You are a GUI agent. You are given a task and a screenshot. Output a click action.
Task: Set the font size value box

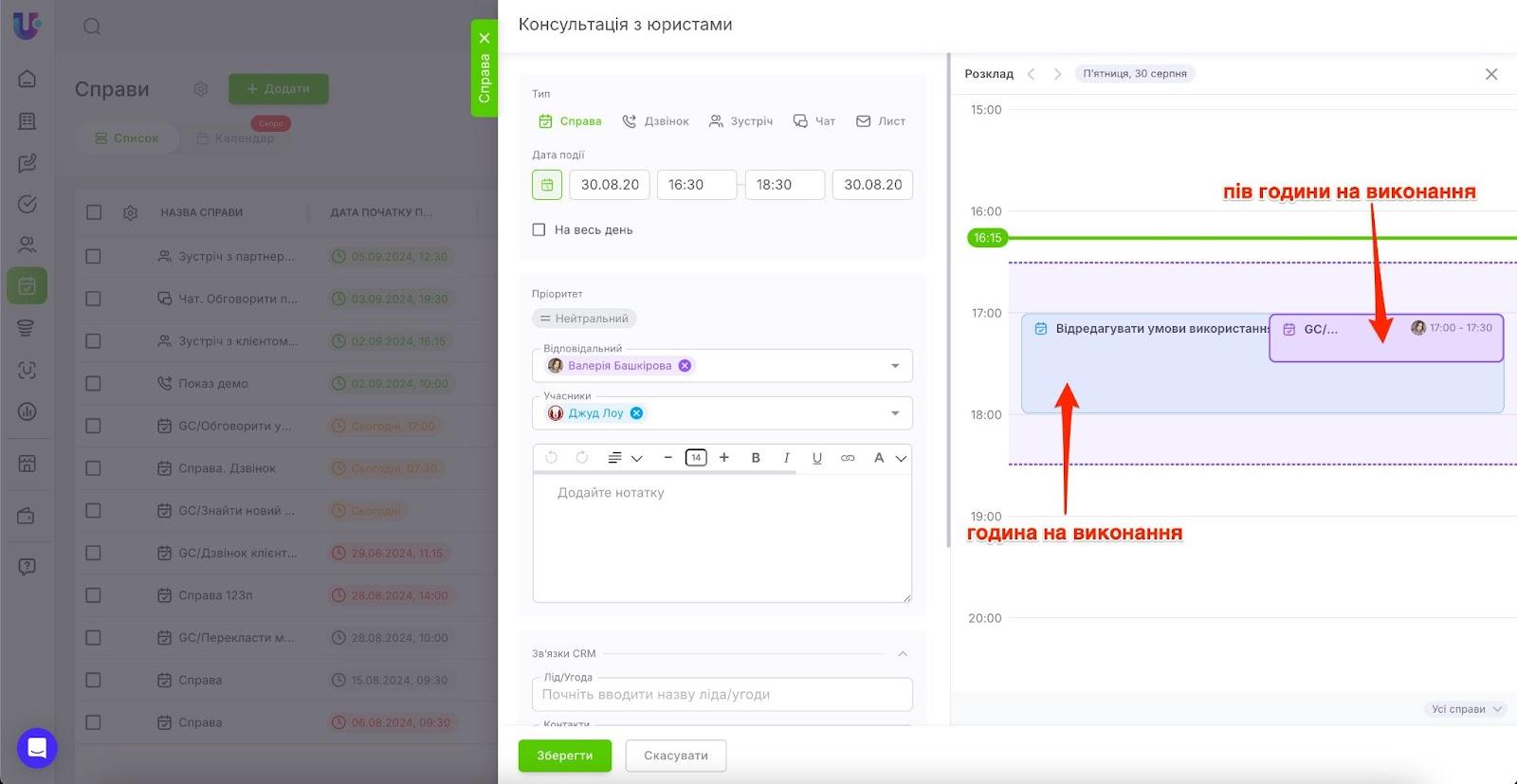tap(696, 458)
